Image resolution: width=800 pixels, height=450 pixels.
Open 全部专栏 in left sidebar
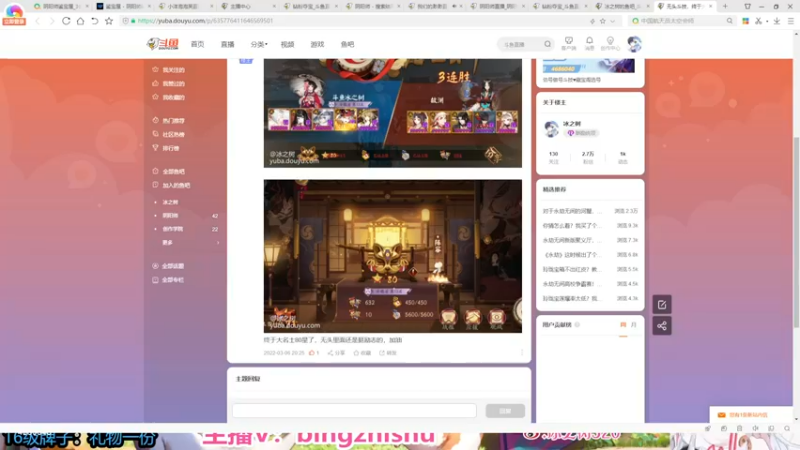173,280
